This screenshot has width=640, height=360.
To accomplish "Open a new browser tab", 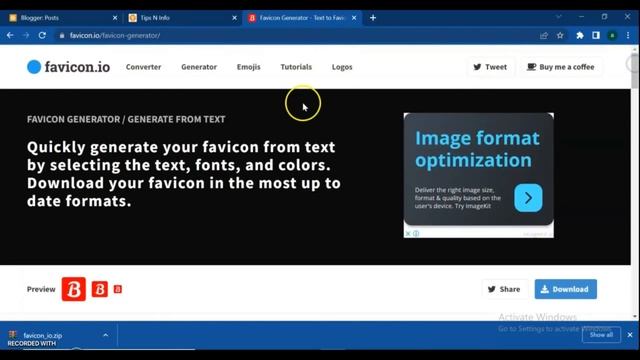I will point(373,18).
